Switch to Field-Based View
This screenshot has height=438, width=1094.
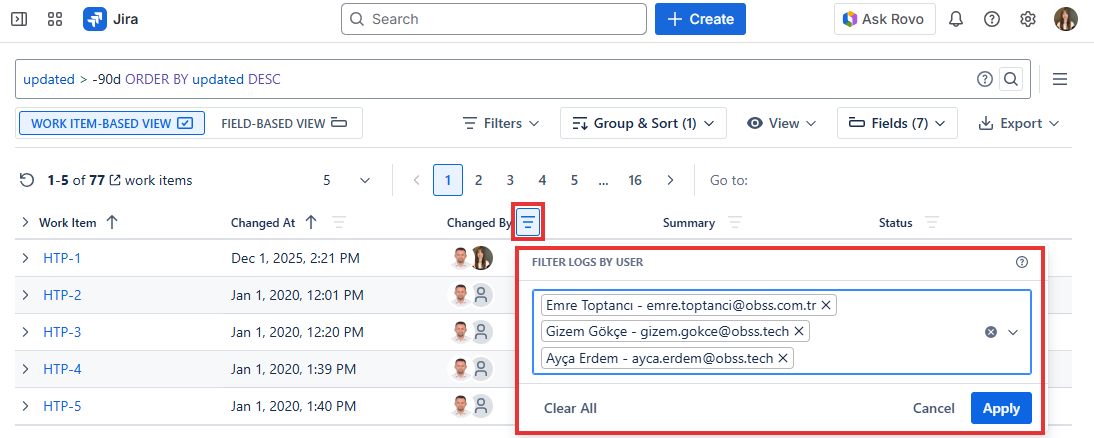pos(284,123)
